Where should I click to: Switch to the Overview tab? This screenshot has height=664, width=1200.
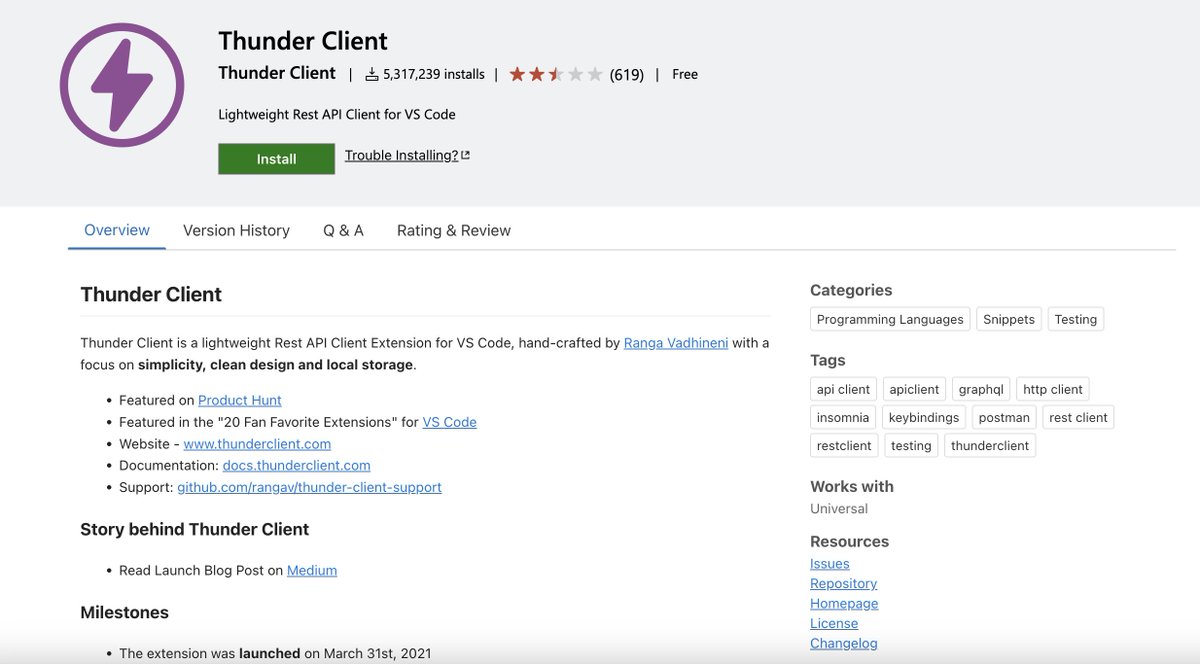[117, 230]
